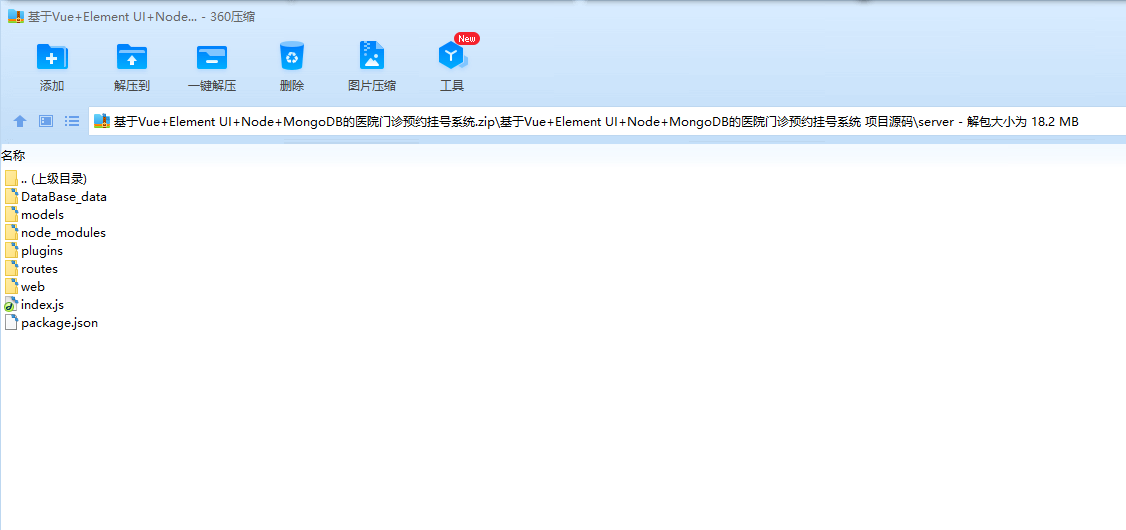The height and width of the screenshot is (530, 1126).
Task: Select the models folder icon
Action: pyautogui.click(x=11, y=214)
